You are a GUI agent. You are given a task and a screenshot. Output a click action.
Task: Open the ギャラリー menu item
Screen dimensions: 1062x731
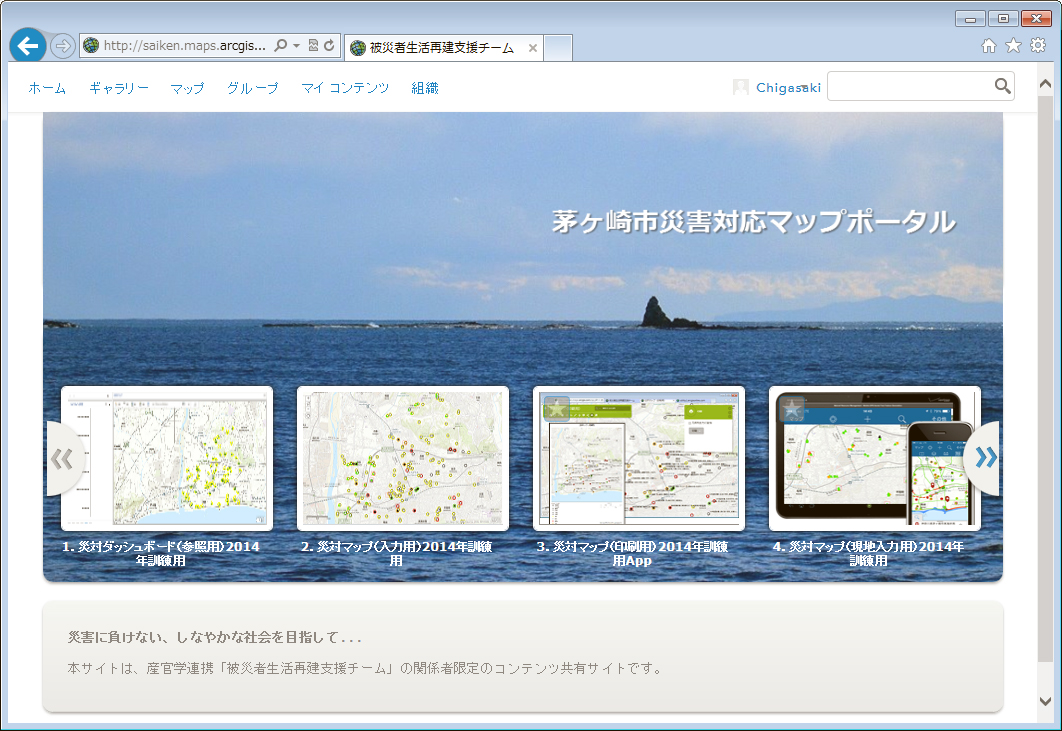(x=118, y=88)
